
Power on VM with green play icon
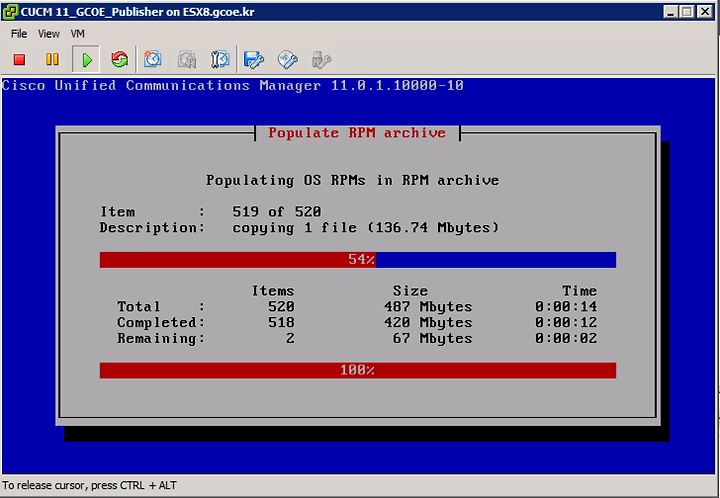pyautogui.click(x=86, y=59)
